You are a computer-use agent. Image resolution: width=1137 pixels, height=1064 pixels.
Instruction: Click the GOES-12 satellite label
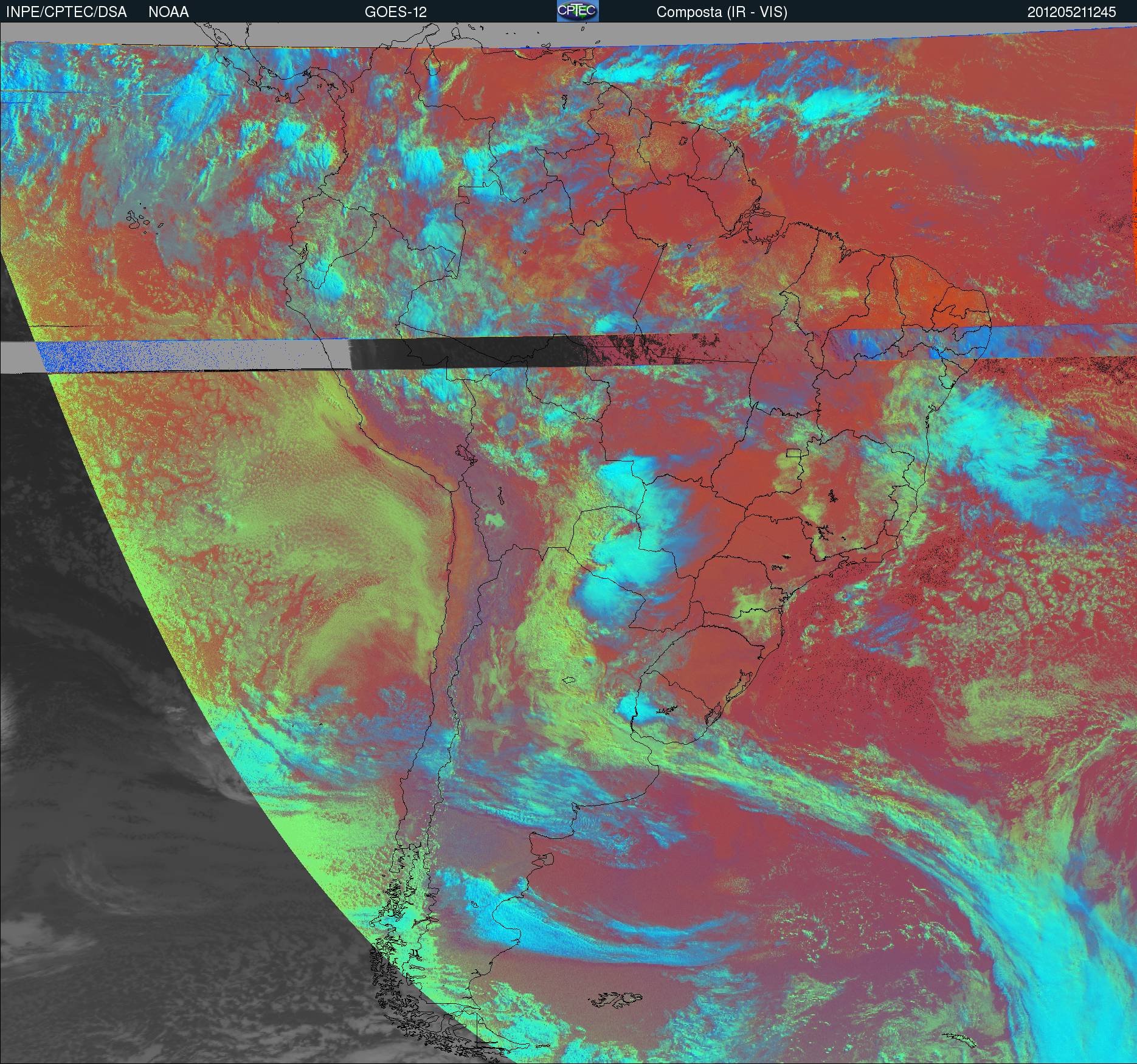395,12
